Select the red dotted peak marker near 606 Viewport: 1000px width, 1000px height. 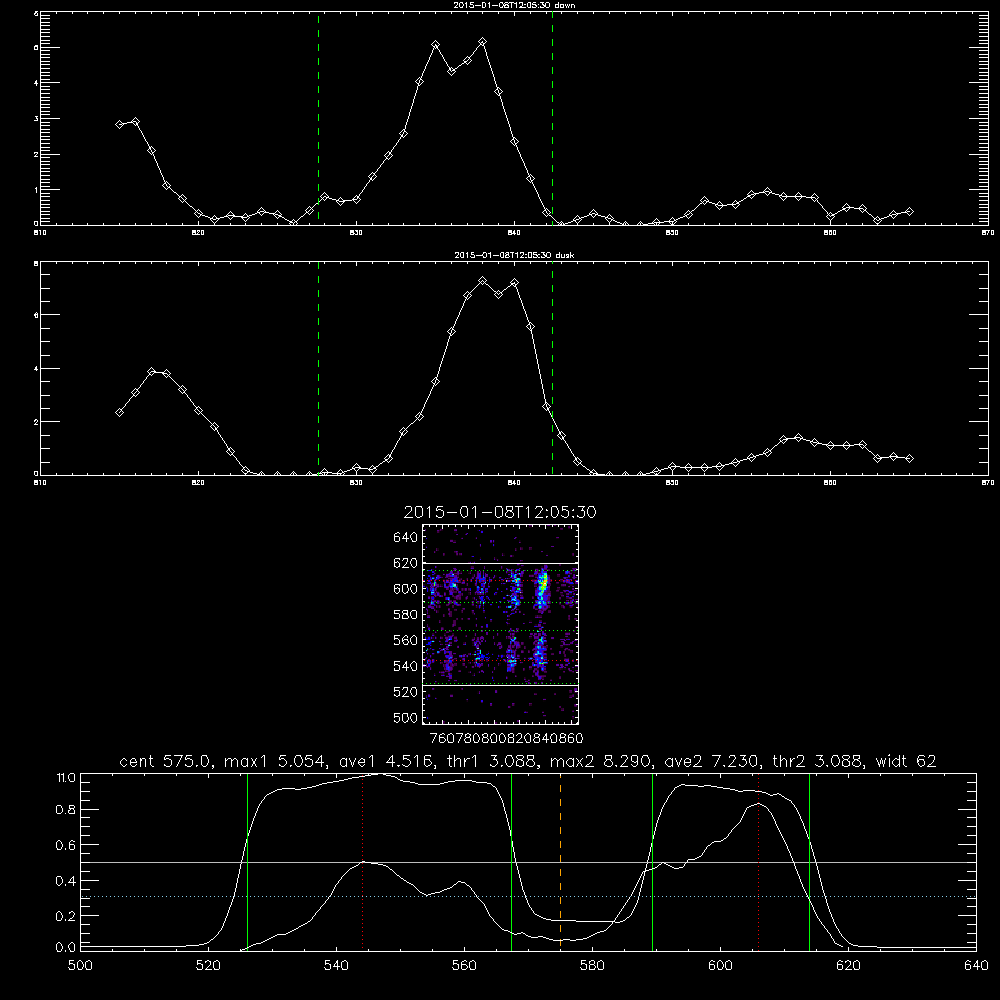[x=758, y=861]
